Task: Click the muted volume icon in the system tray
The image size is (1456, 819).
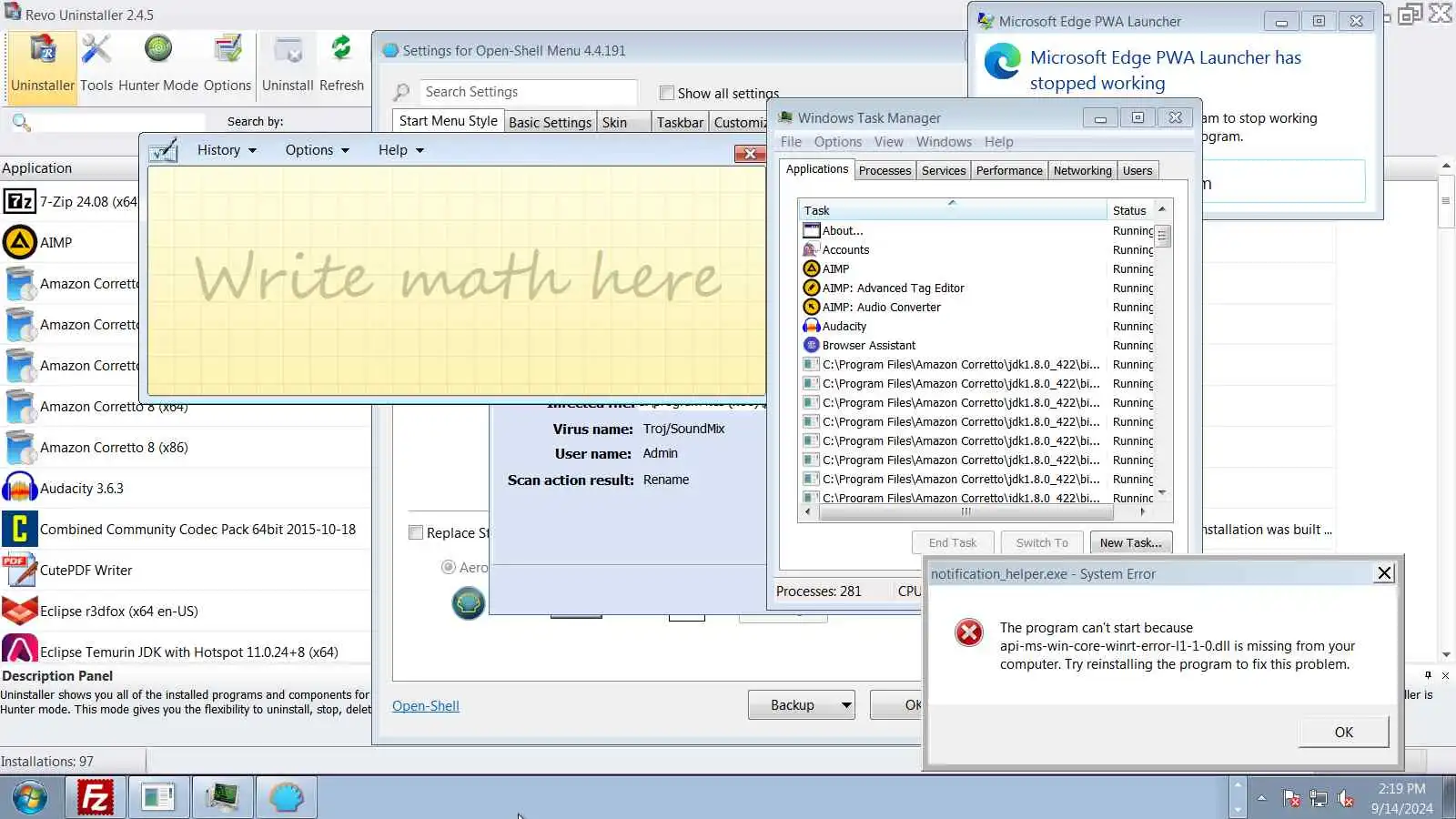Action: coord(1346,799)
